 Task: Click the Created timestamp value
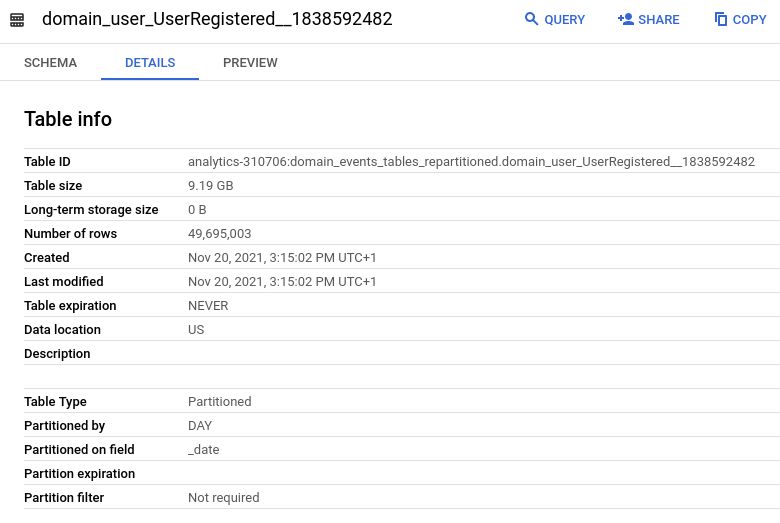click(x=282, y=258)
